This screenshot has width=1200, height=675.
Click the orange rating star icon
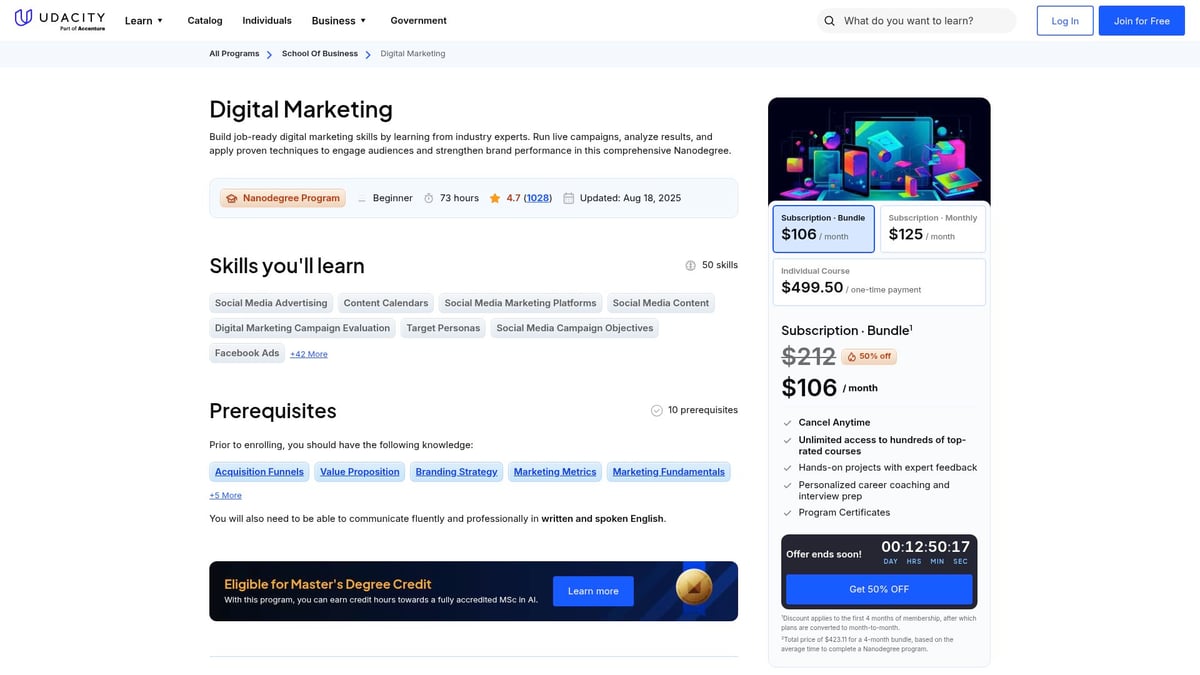click(x=495, y=198)
